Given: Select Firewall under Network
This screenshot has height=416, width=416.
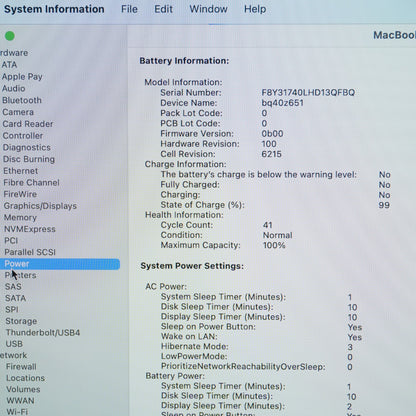Looking at the screenshot, I should [x=21, y=367].
